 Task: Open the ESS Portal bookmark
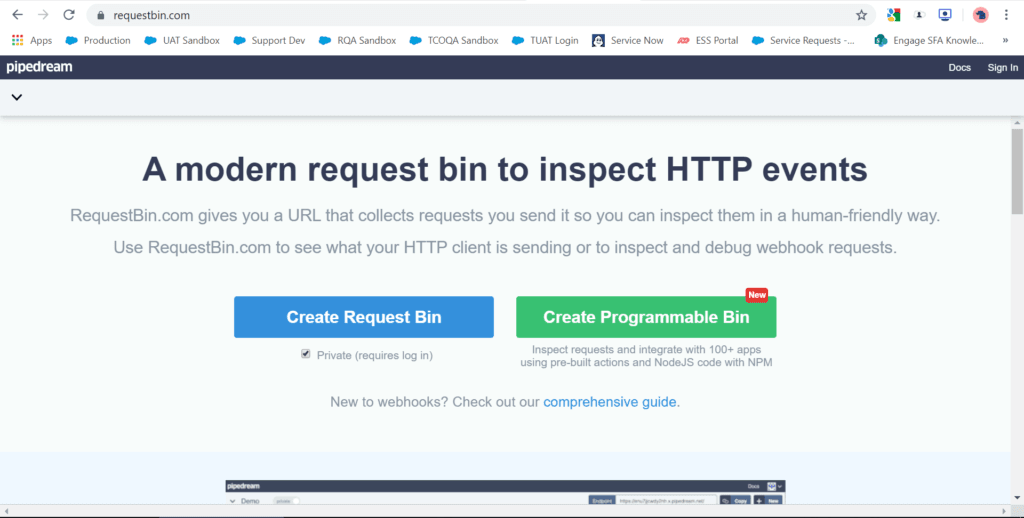[x=708, y=40]
